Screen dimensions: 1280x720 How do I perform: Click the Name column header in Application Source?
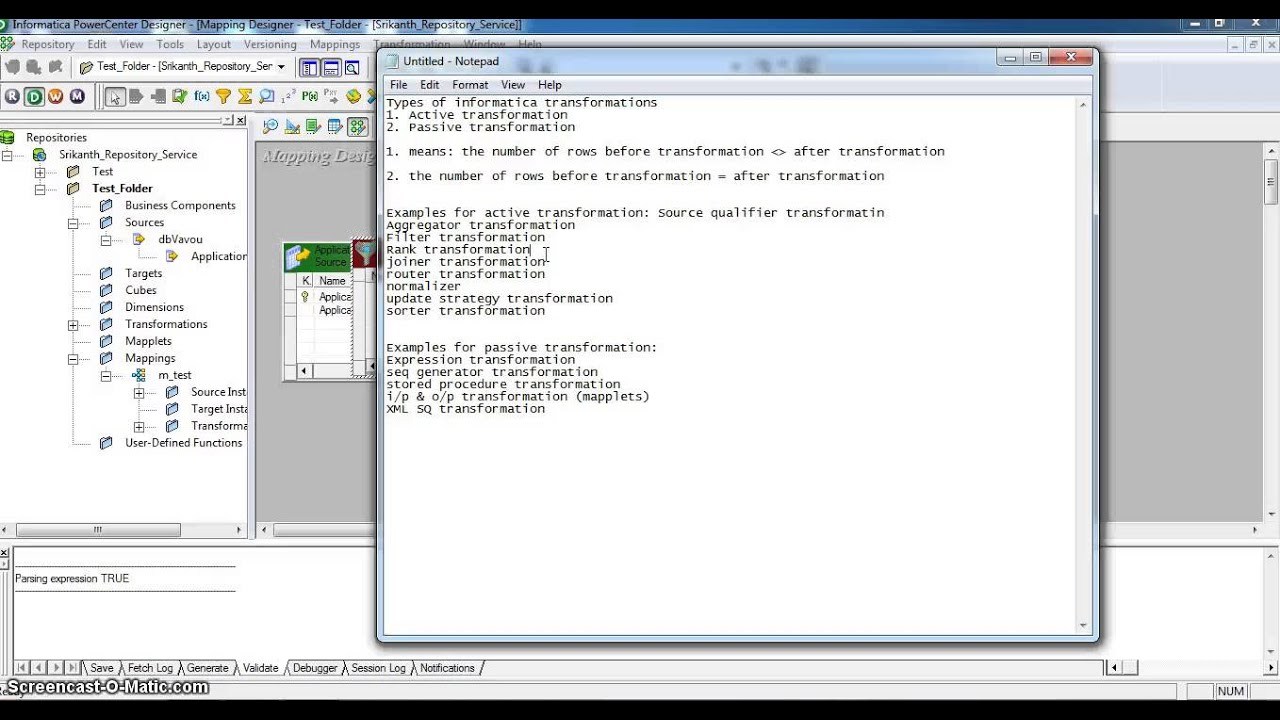click(335, 281)
